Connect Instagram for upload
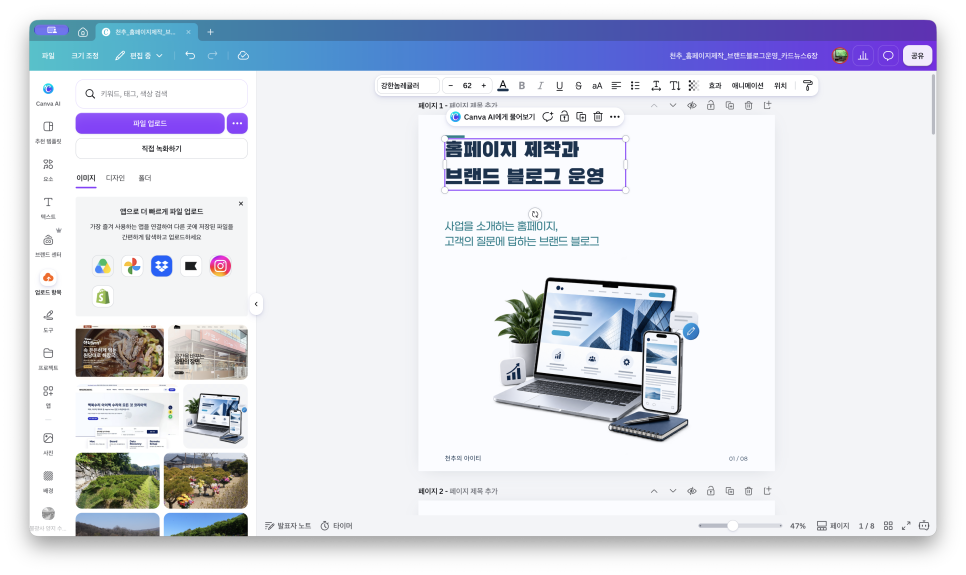Viewport: 966px width, 575px height. 221,266
